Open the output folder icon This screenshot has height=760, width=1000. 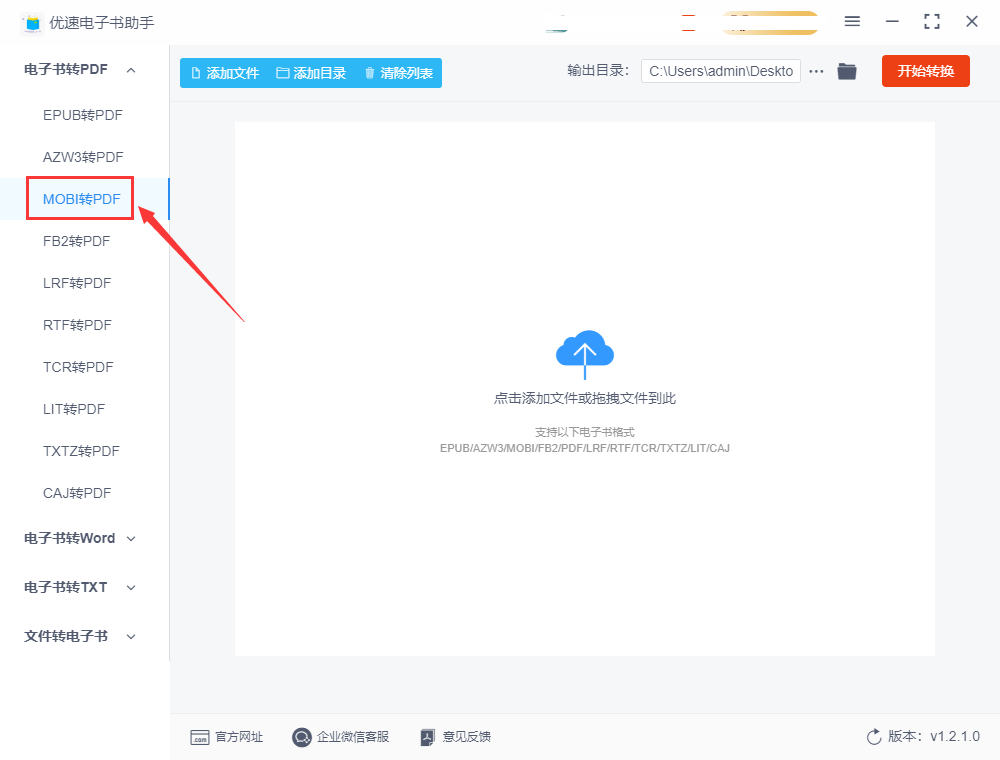847,71
